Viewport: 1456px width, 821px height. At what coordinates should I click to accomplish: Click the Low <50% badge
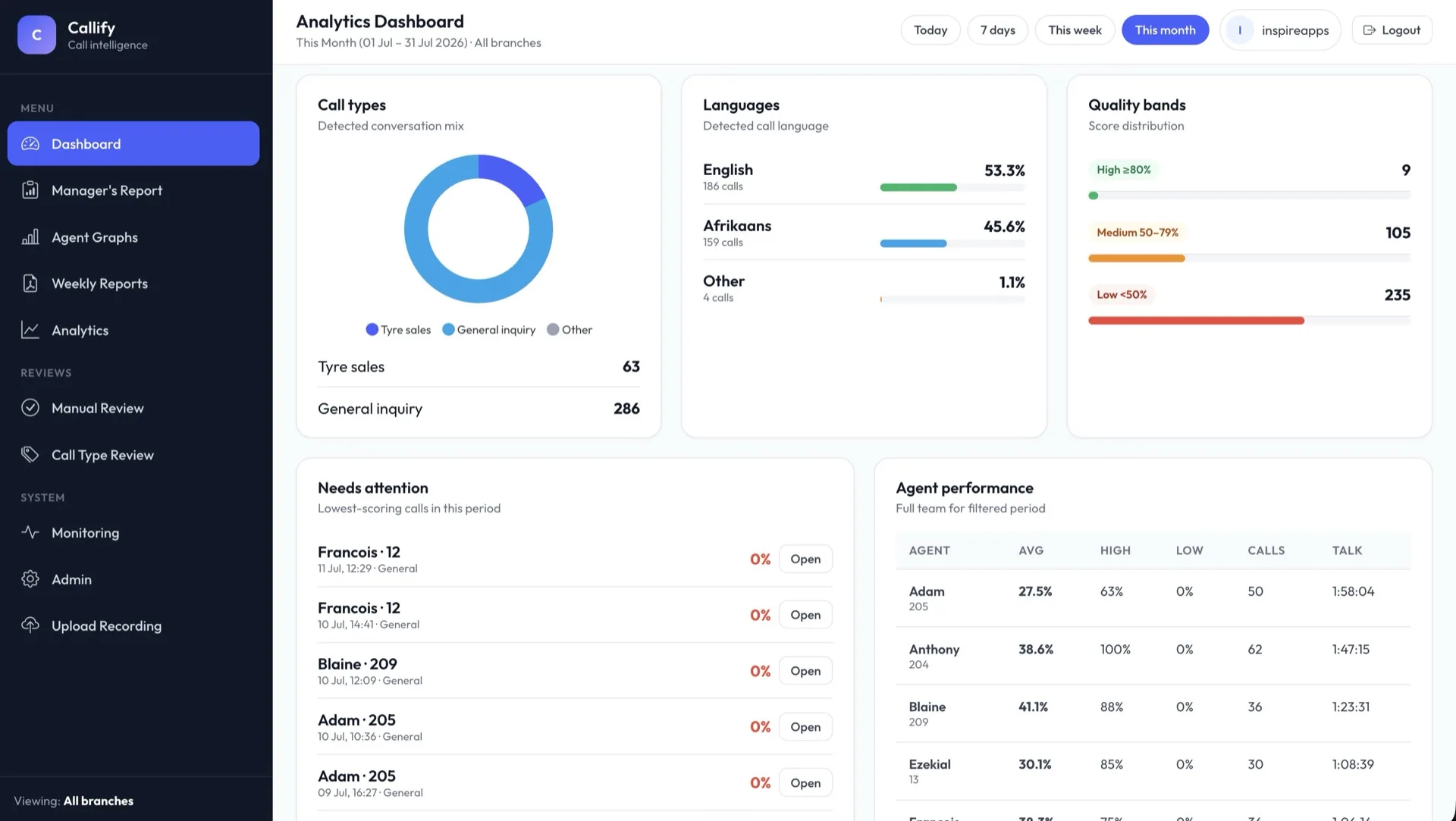1122,295
